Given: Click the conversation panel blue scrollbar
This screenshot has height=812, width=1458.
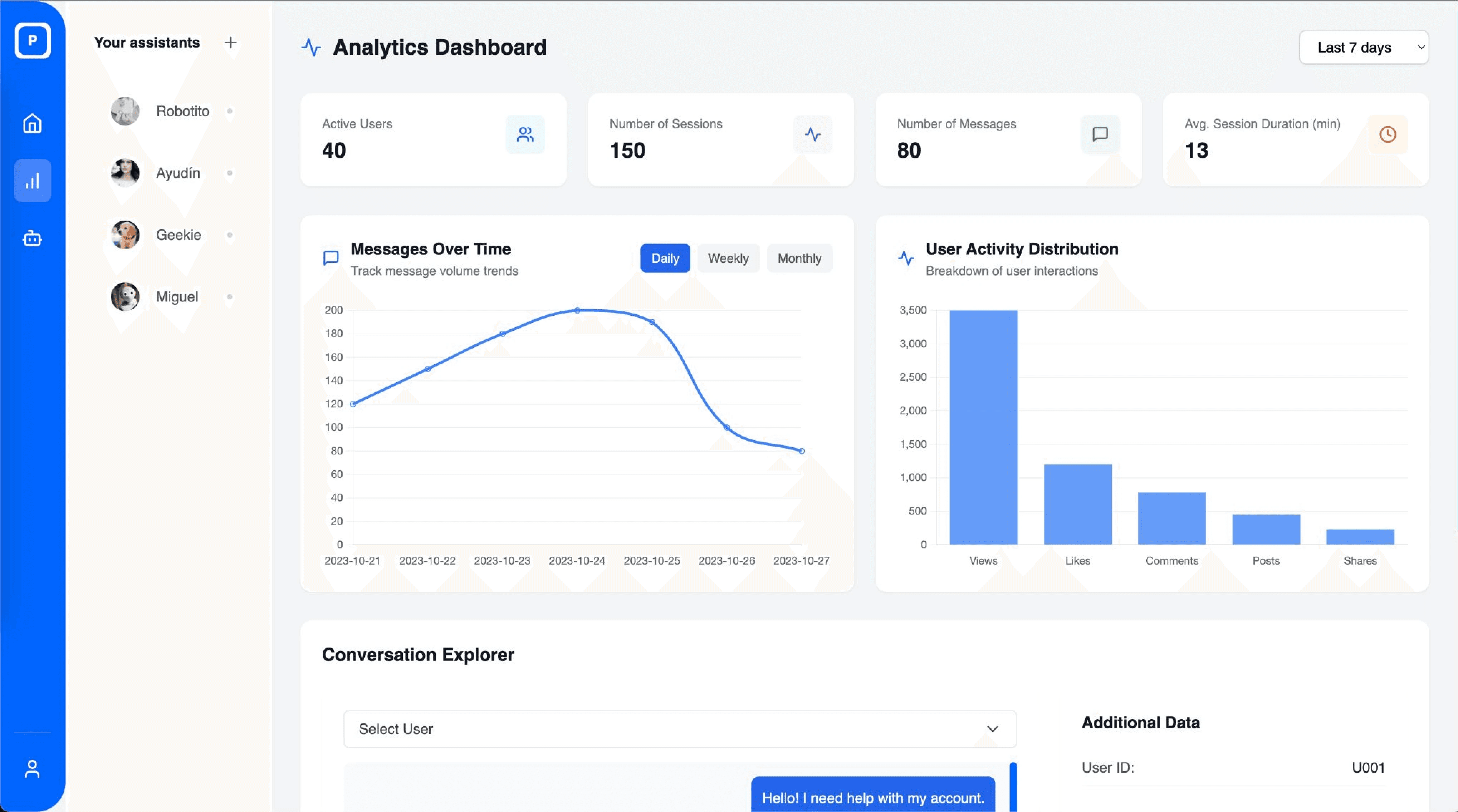Looking at the screenshot, I should pos(1013,787).
